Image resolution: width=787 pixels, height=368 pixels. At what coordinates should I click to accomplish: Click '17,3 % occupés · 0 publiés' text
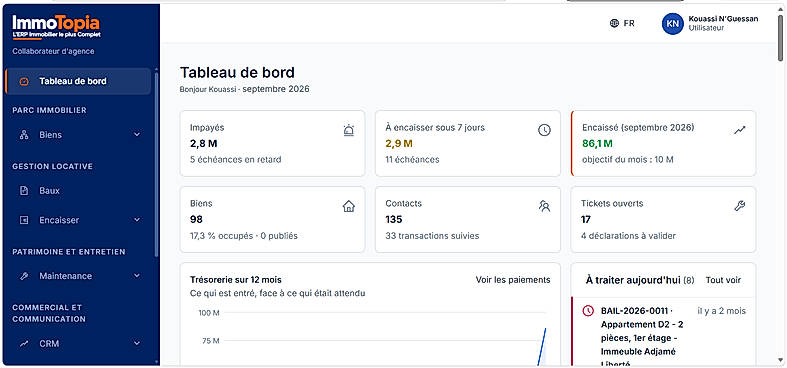click(x=243, y=235)
